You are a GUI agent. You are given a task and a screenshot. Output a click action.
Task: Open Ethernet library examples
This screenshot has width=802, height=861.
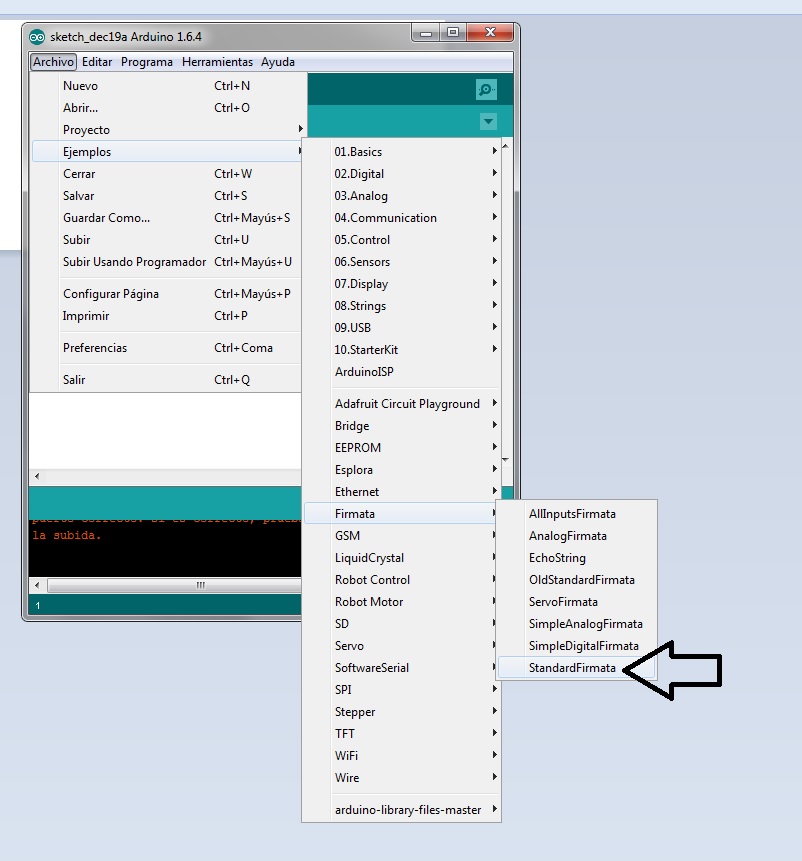pos(401,491)
